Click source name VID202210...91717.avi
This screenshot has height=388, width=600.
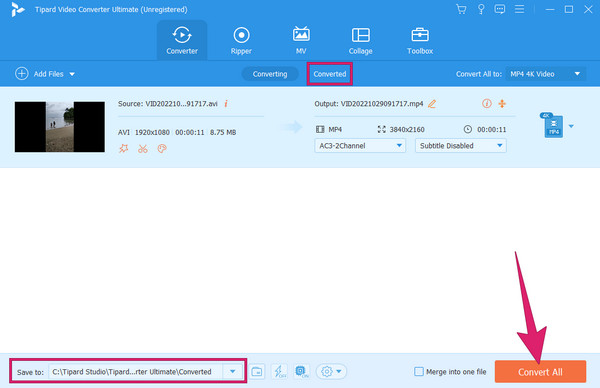coord(181,104)
